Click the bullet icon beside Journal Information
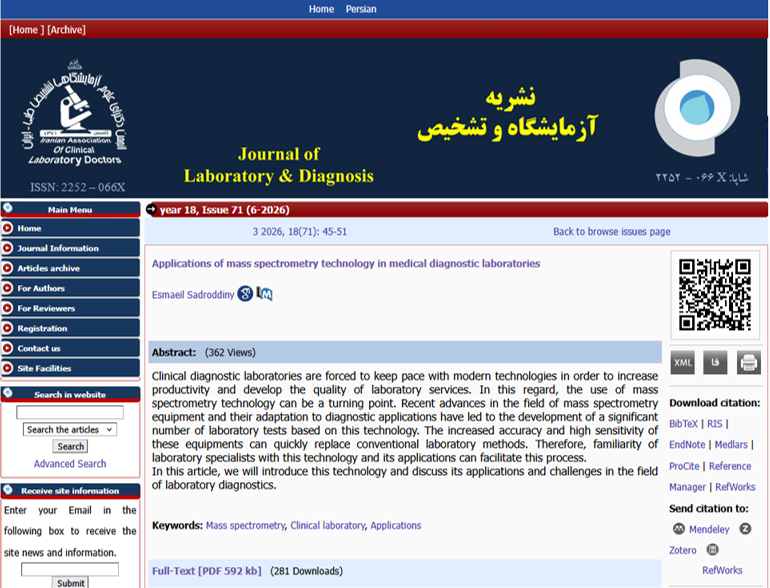The height and width of the screenshot is (588, 770). (x=7, y=248)
